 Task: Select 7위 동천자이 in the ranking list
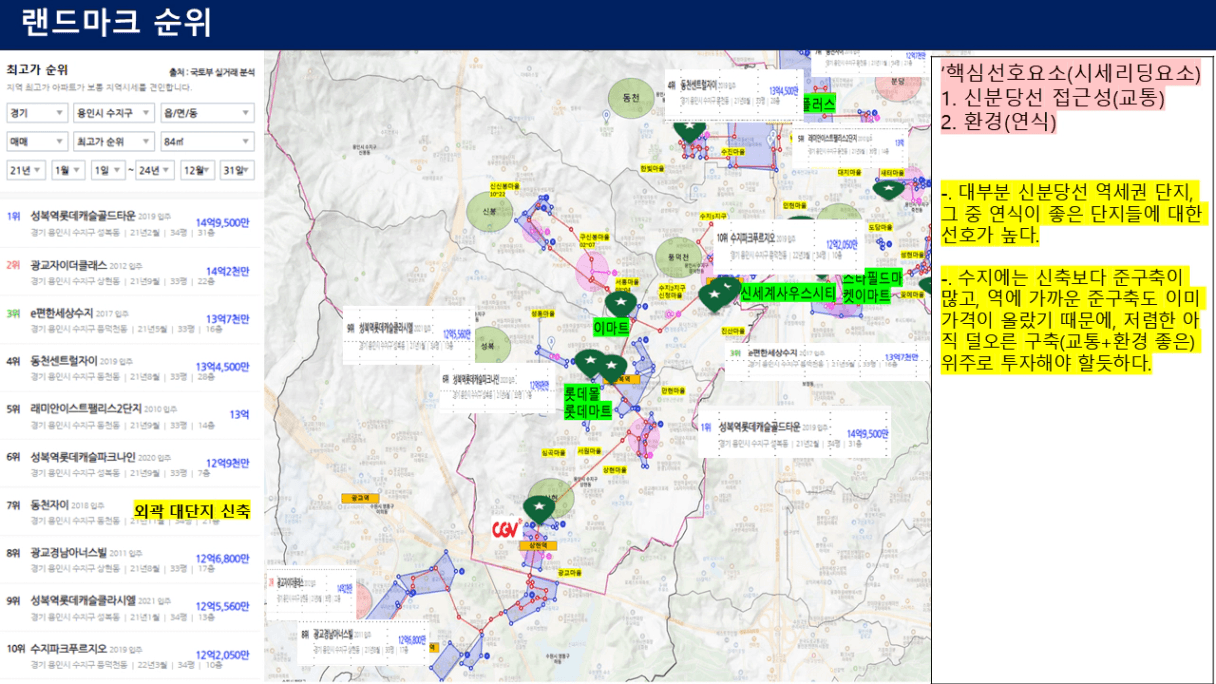coord(128,510)
